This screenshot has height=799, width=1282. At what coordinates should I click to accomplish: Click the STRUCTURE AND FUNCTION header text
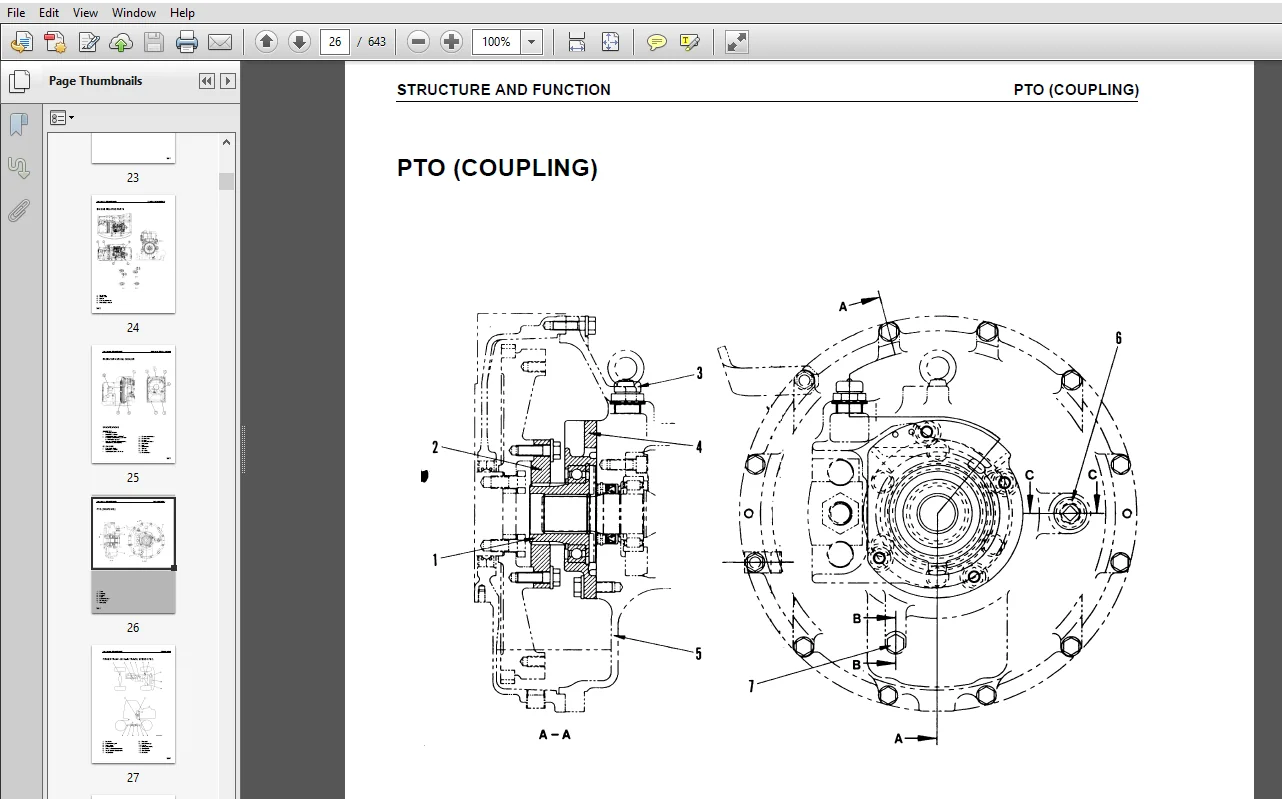[503, 89]
